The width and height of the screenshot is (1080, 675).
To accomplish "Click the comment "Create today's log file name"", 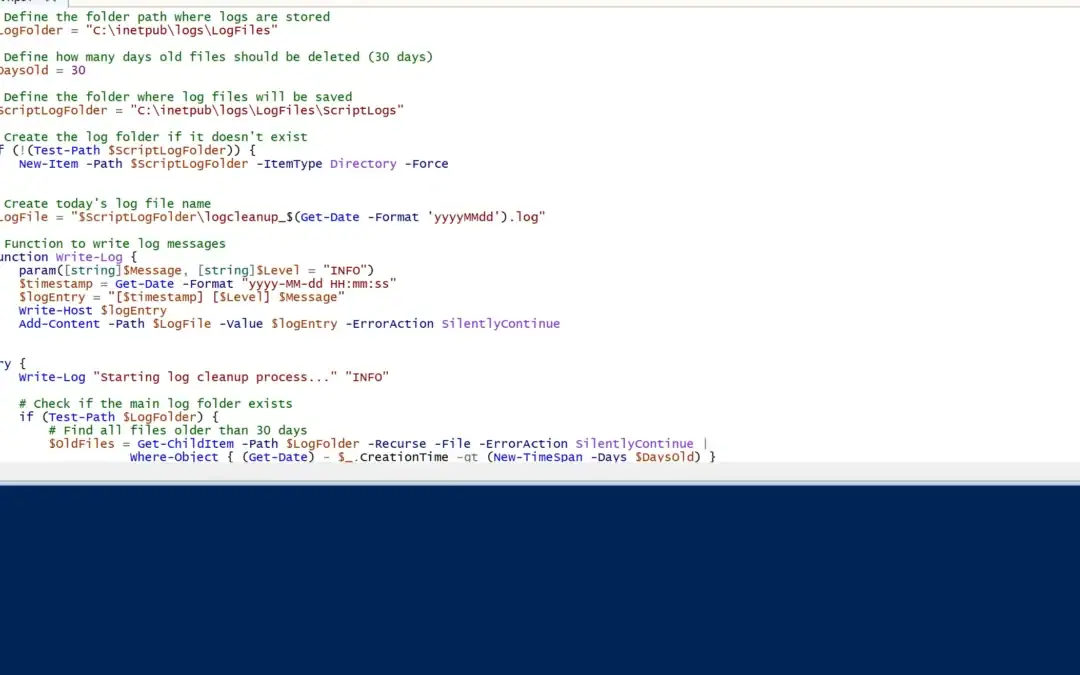I will 107,203.
